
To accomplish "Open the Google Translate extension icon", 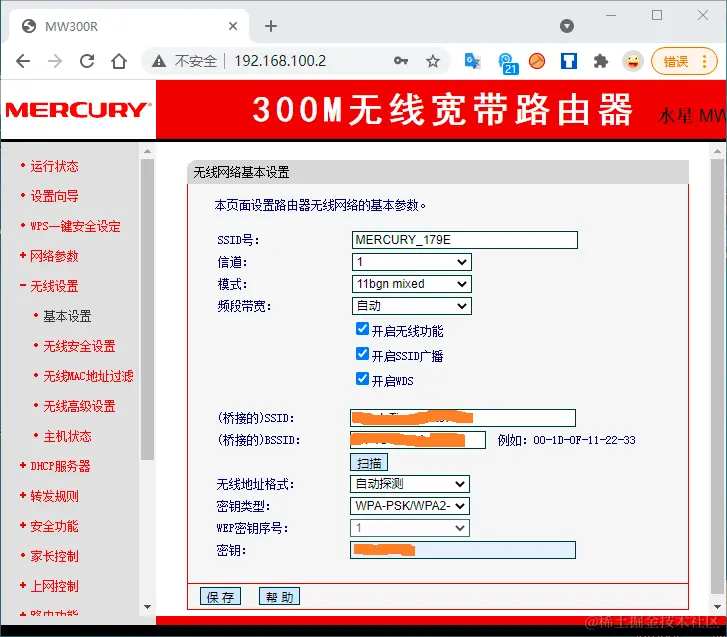I will point(472,61).
